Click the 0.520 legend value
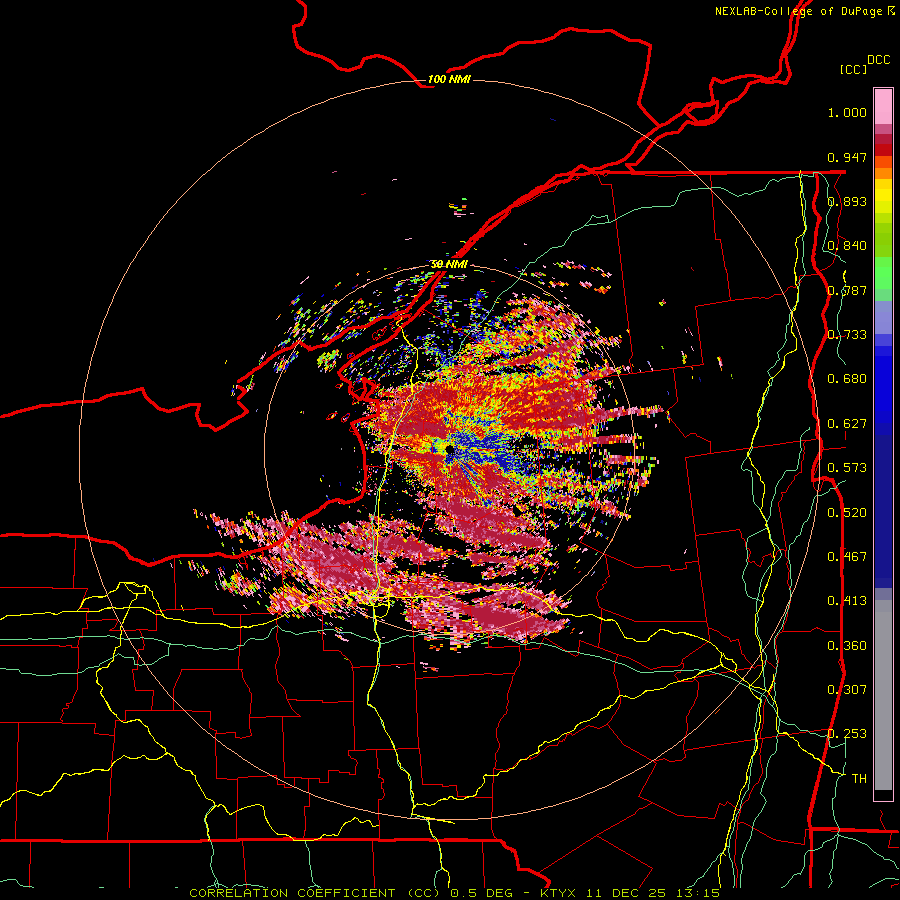 point(847,513)
